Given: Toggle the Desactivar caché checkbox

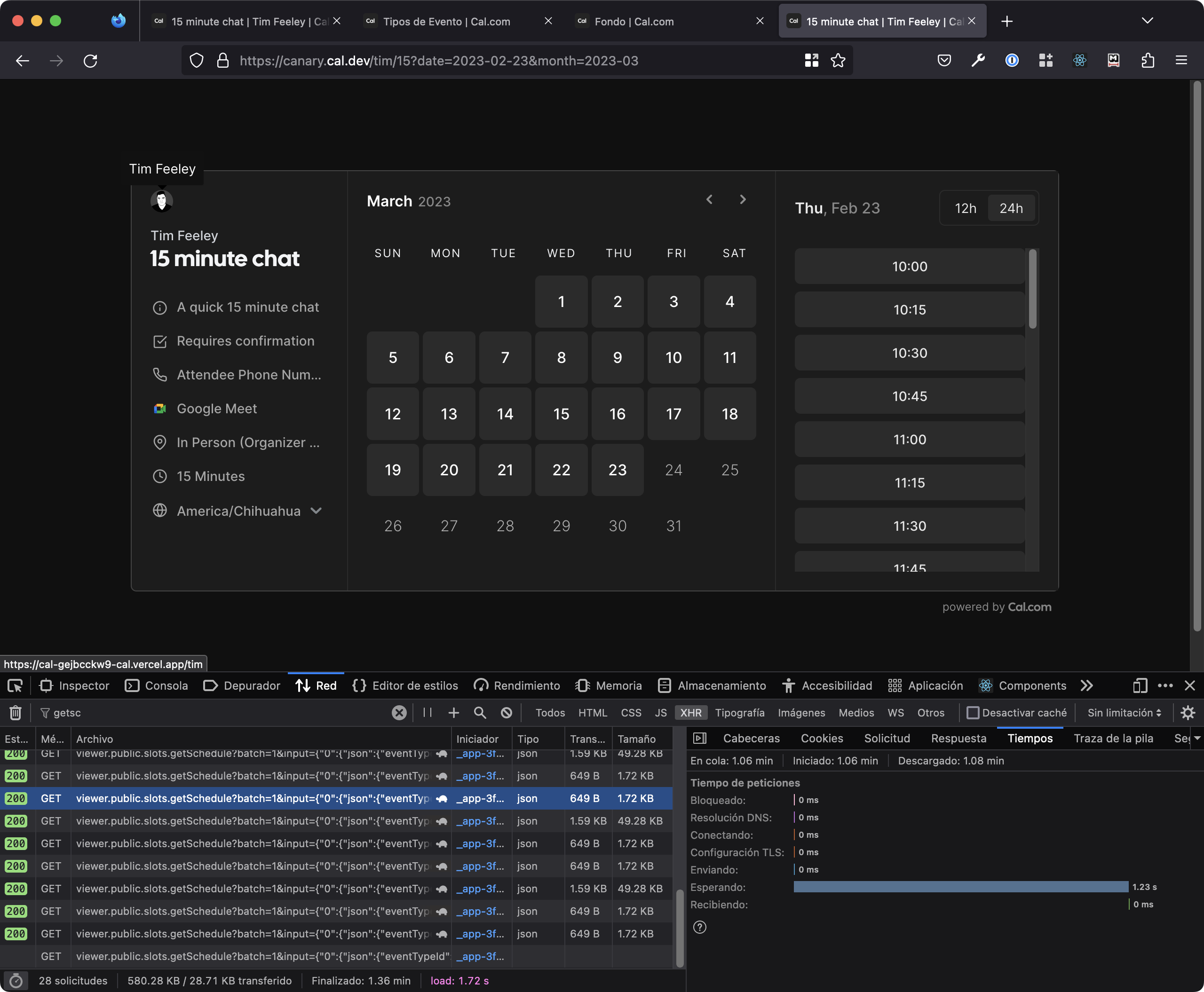Looking at the screenshot, I should click(x=973, y=713).
